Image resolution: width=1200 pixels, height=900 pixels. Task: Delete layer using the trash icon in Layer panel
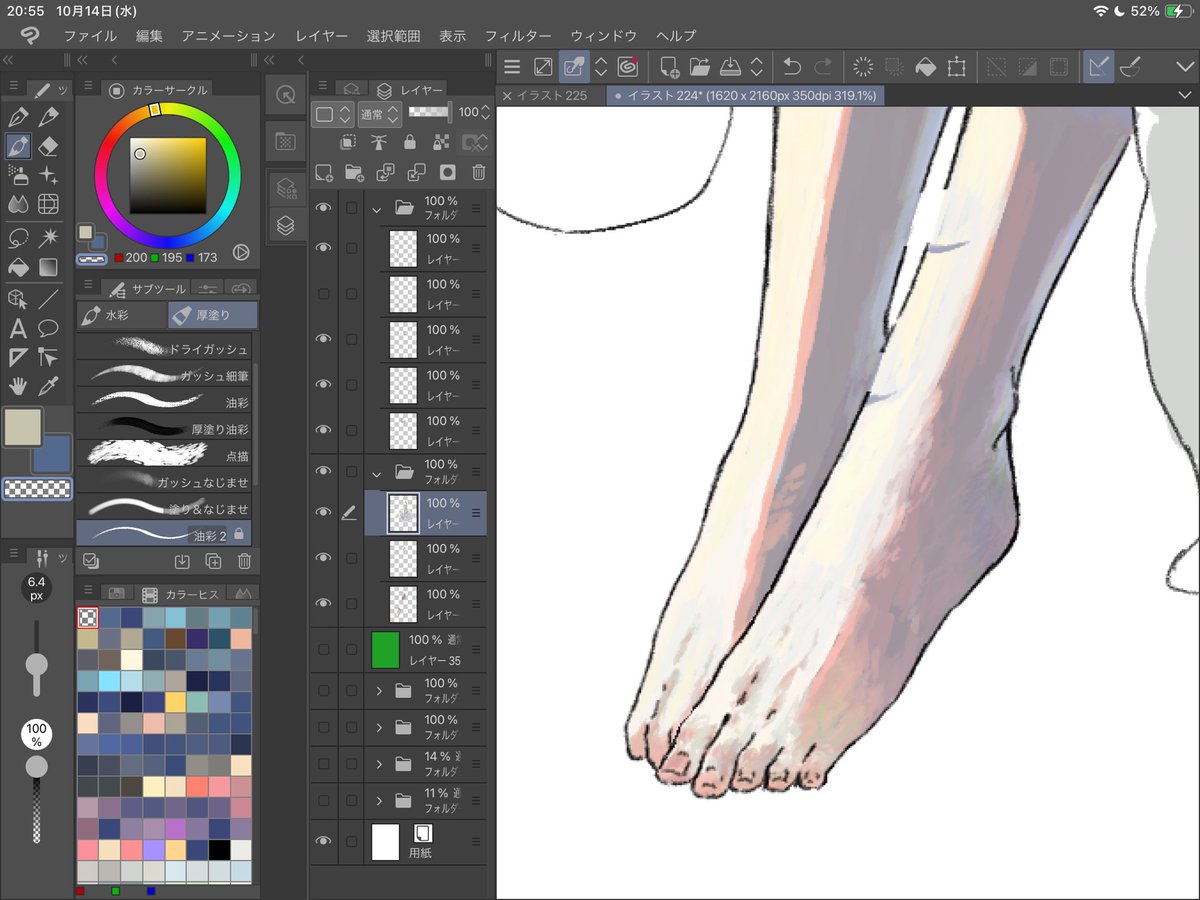click(479, 172)
